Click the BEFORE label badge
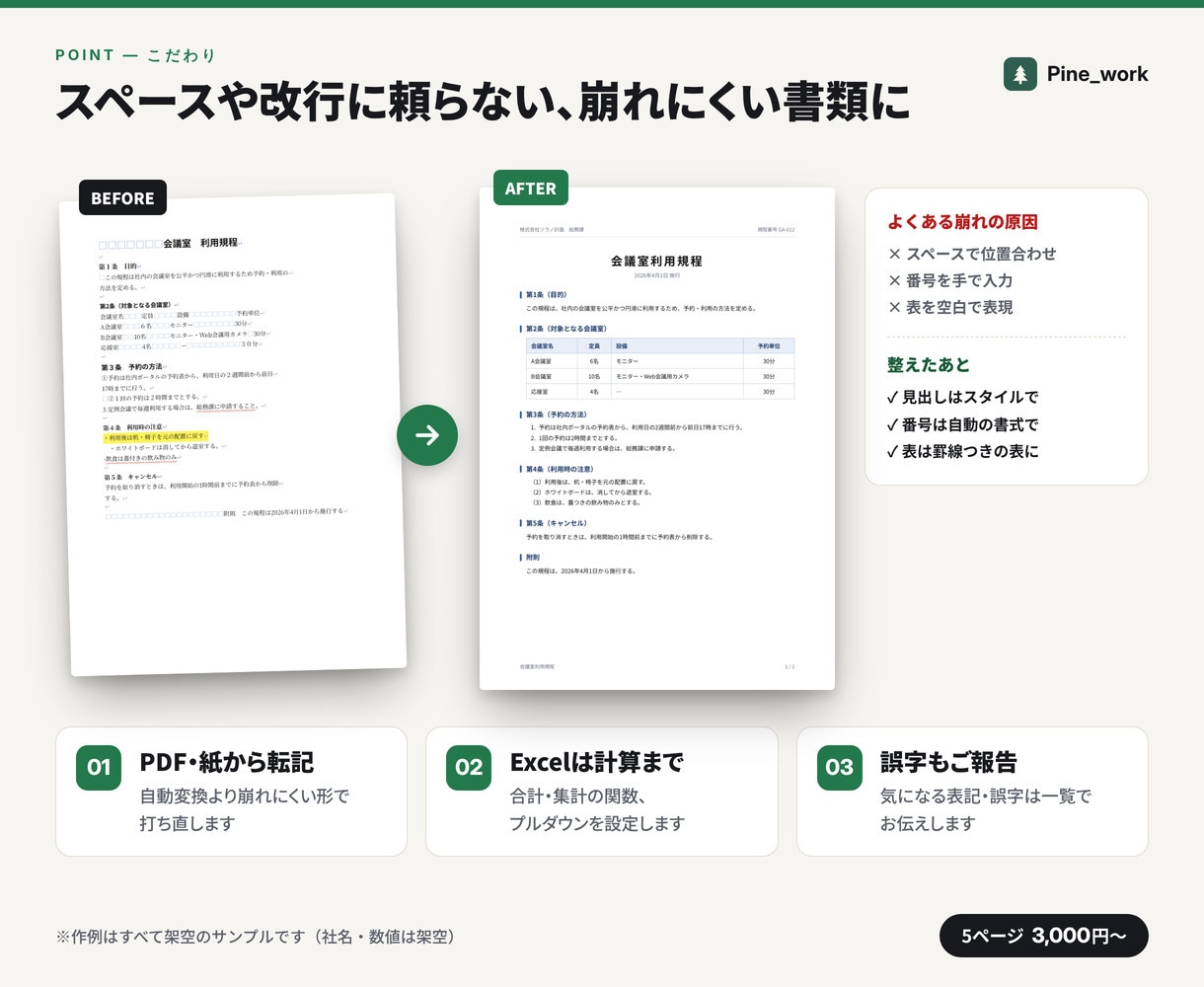The image size is (1204, 987). coord(122,198)
